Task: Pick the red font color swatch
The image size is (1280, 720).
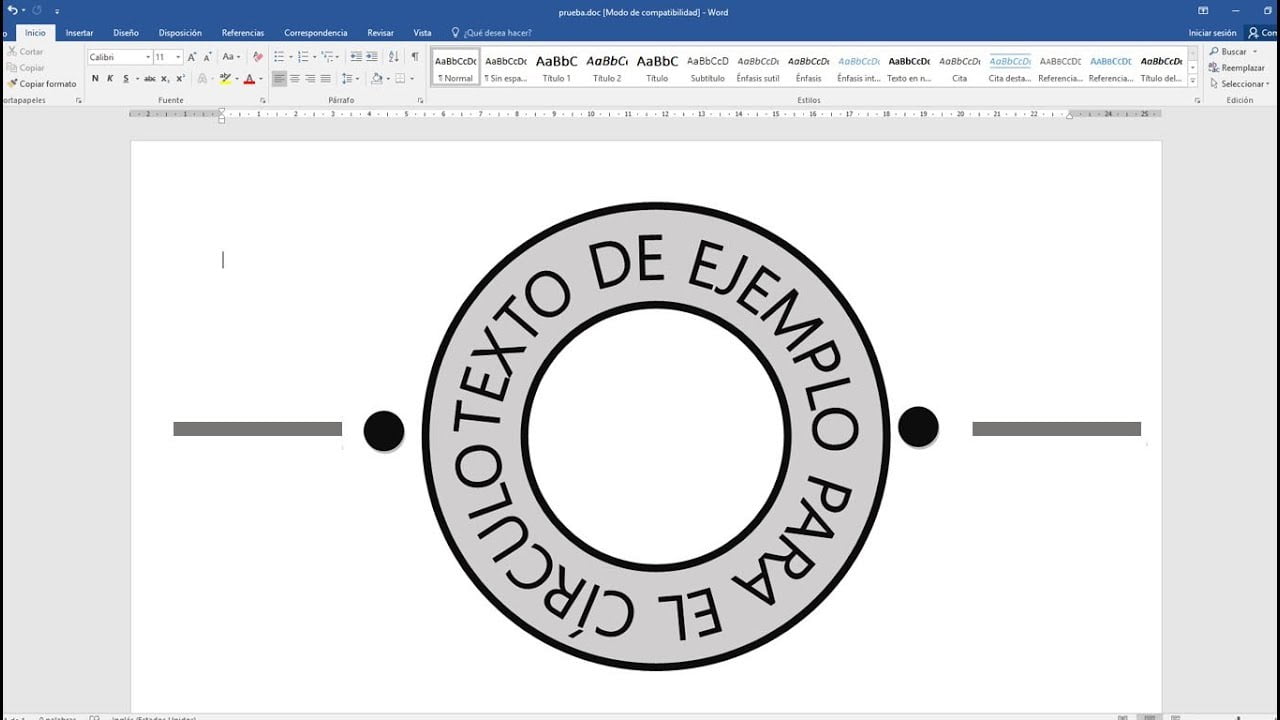Action: [247, 80]
